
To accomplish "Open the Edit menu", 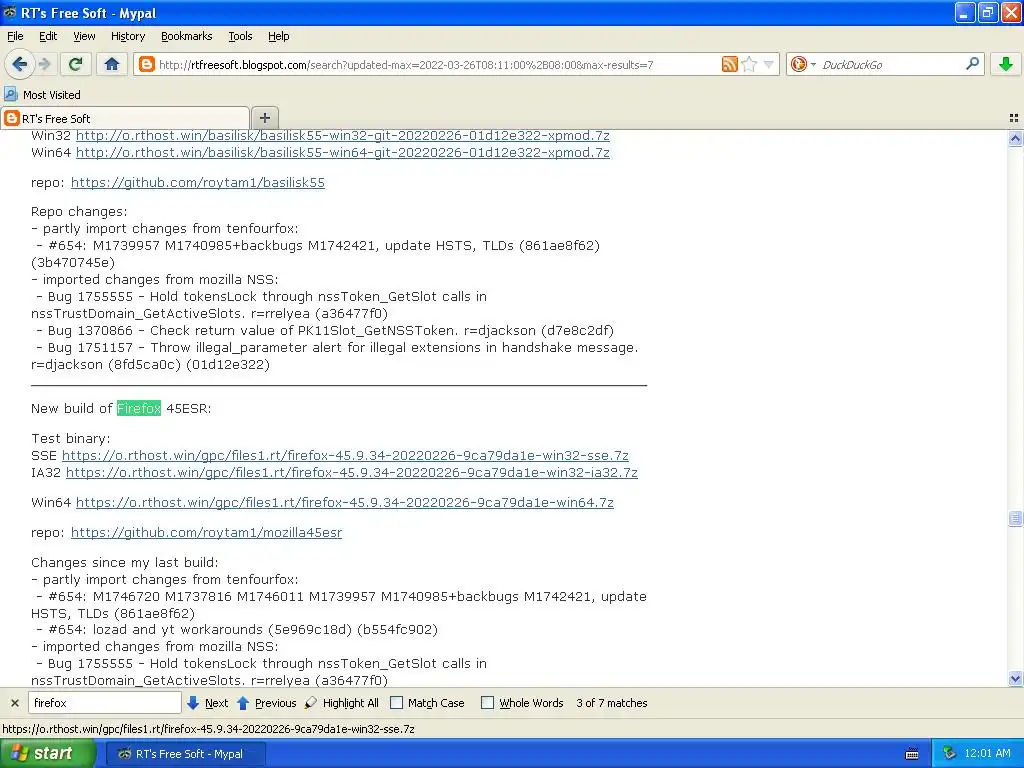I will (x=48, y=36).
